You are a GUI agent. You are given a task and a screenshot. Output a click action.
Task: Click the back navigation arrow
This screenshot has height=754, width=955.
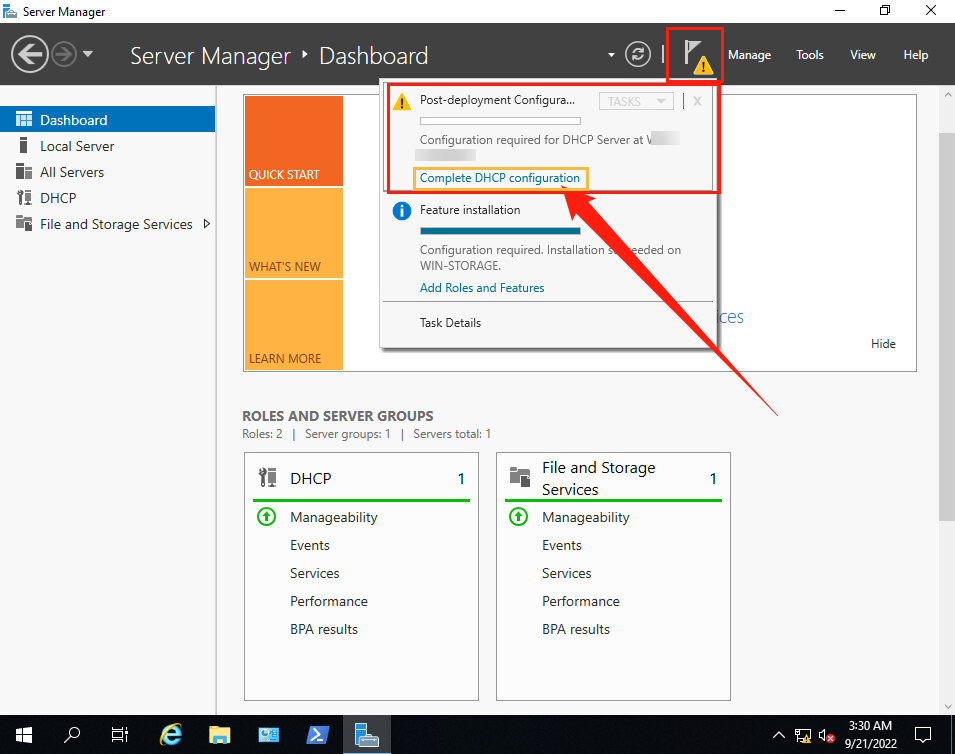30,55
